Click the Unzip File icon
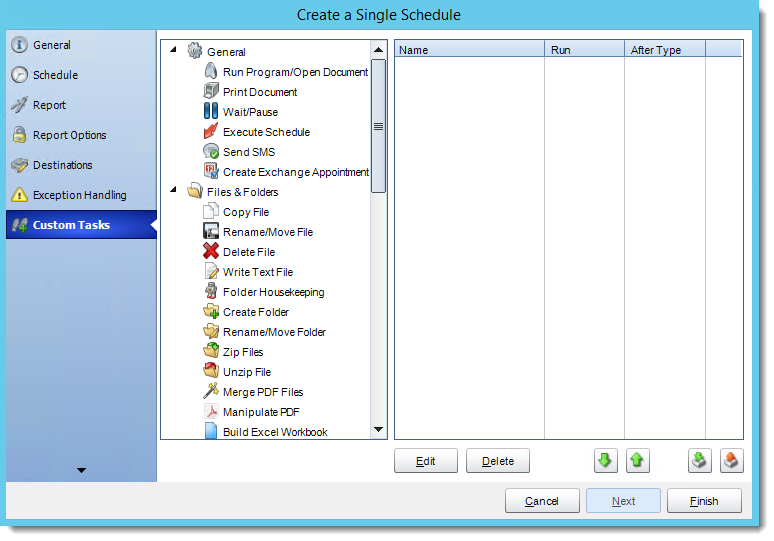 tap(211, 371)
